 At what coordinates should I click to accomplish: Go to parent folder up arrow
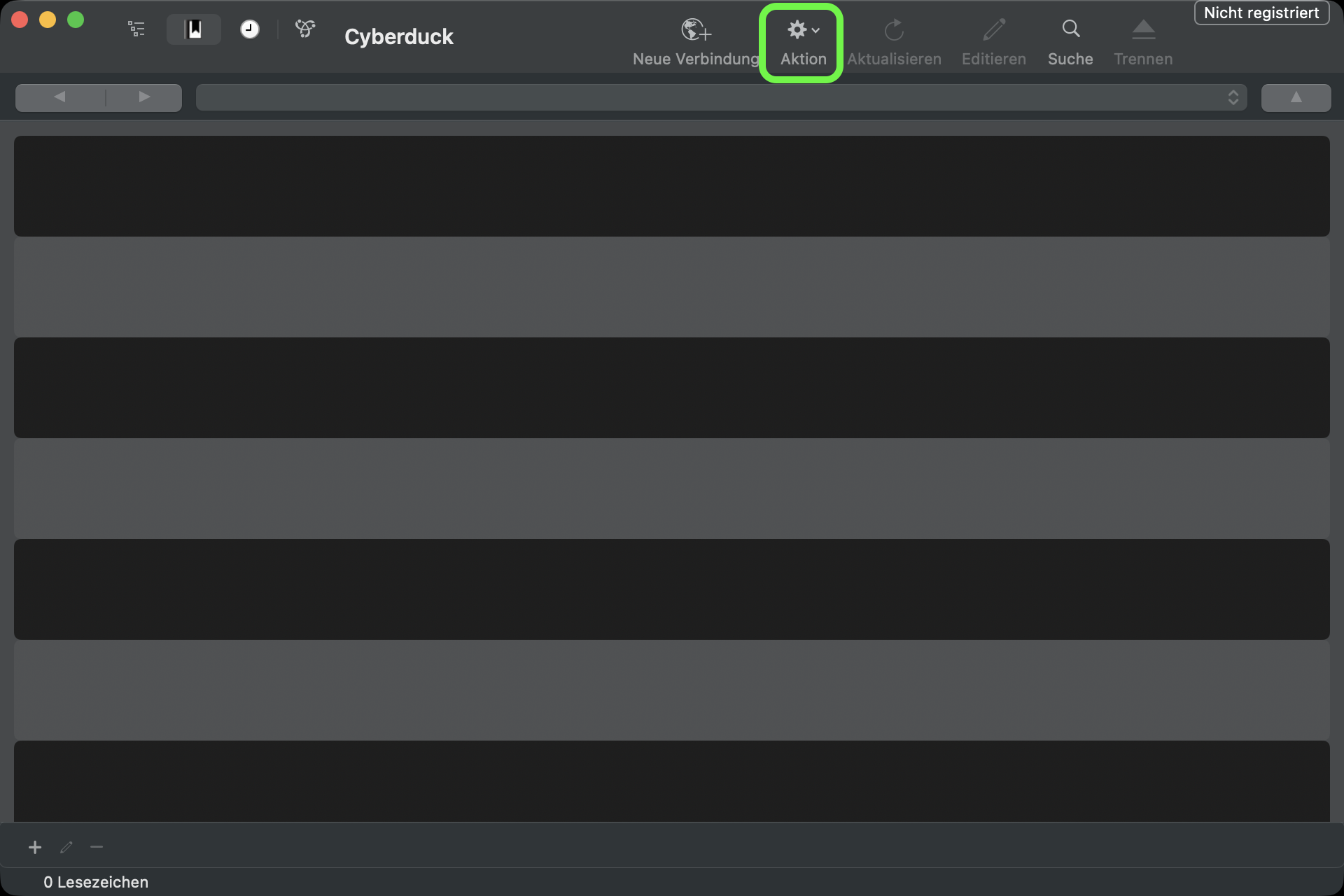(x=1296, y=97)
